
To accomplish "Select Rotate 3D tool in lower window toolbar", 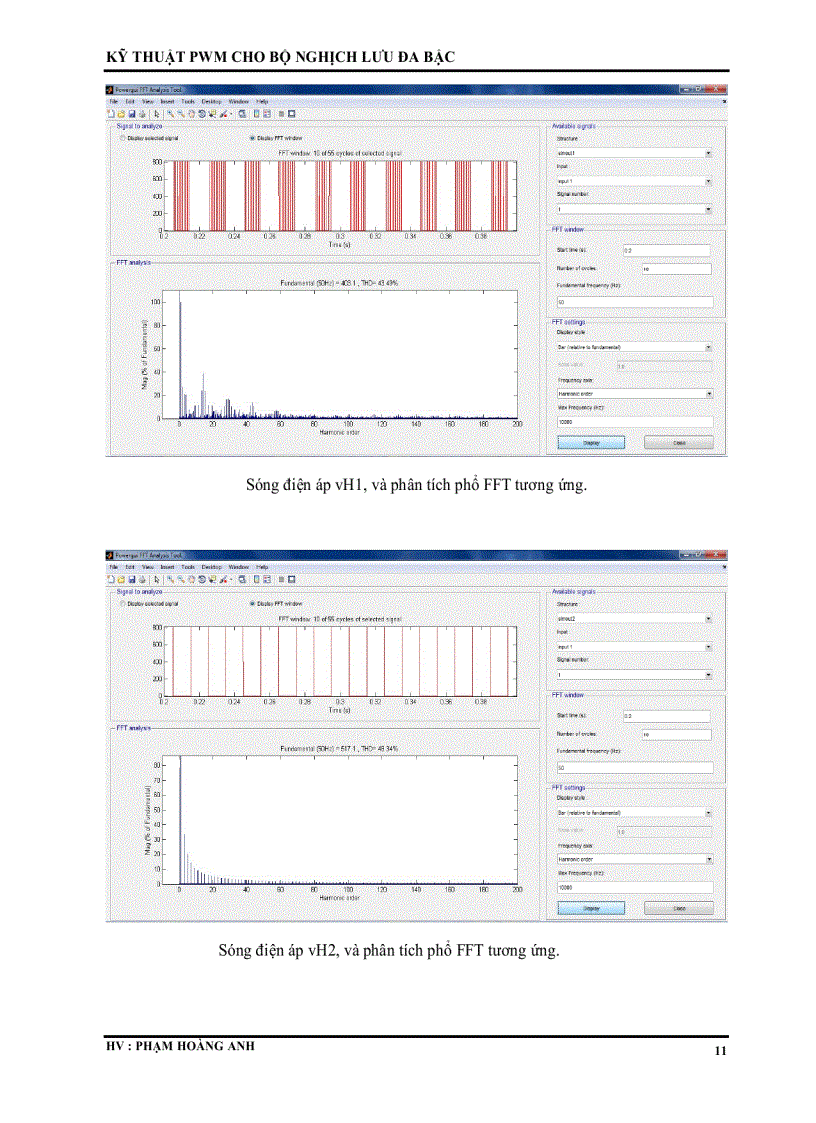I will [202, 579].
